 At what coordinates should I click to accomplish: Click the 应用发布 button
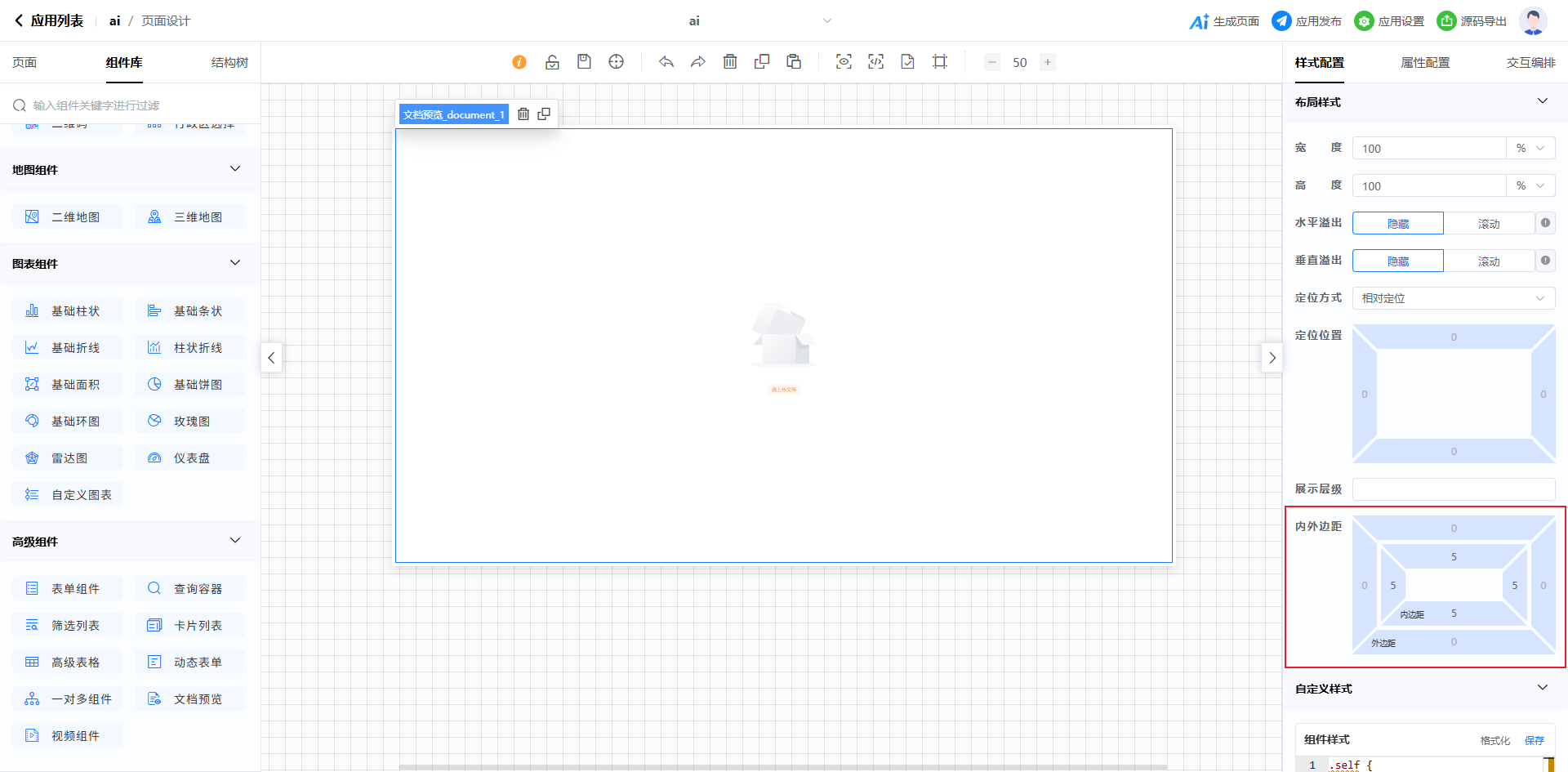click(1307, 21)
